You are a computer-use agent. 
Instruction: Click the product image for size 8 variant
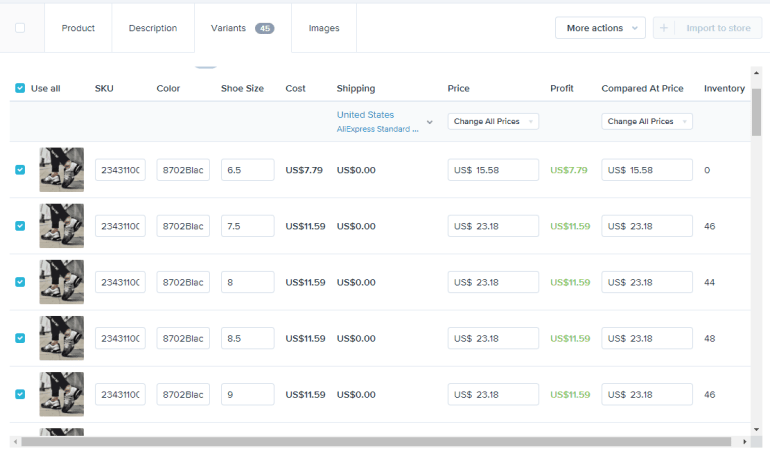click(x=61, y=282)
